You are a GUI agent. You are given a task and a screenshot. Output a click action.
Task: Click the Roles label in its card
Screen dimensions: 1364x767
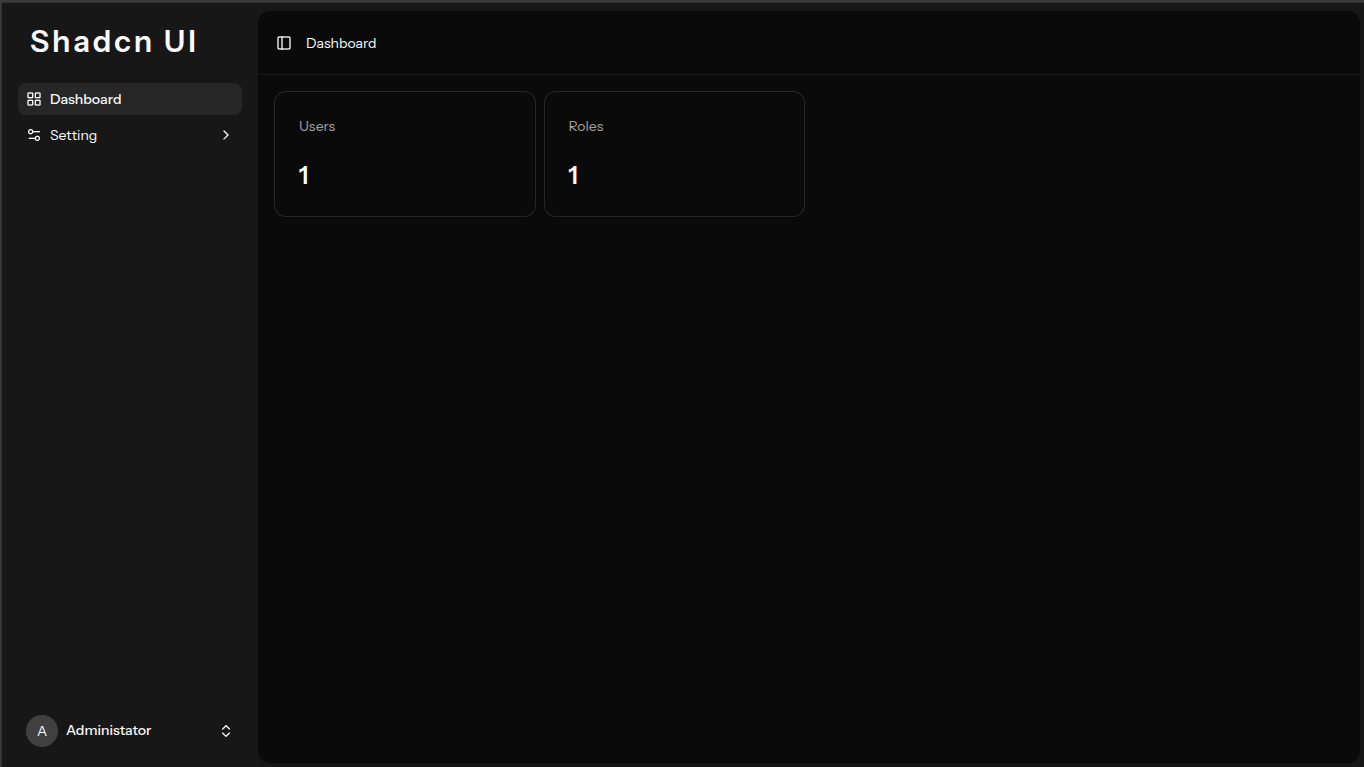pyautogui.click(x=586, y=126)
